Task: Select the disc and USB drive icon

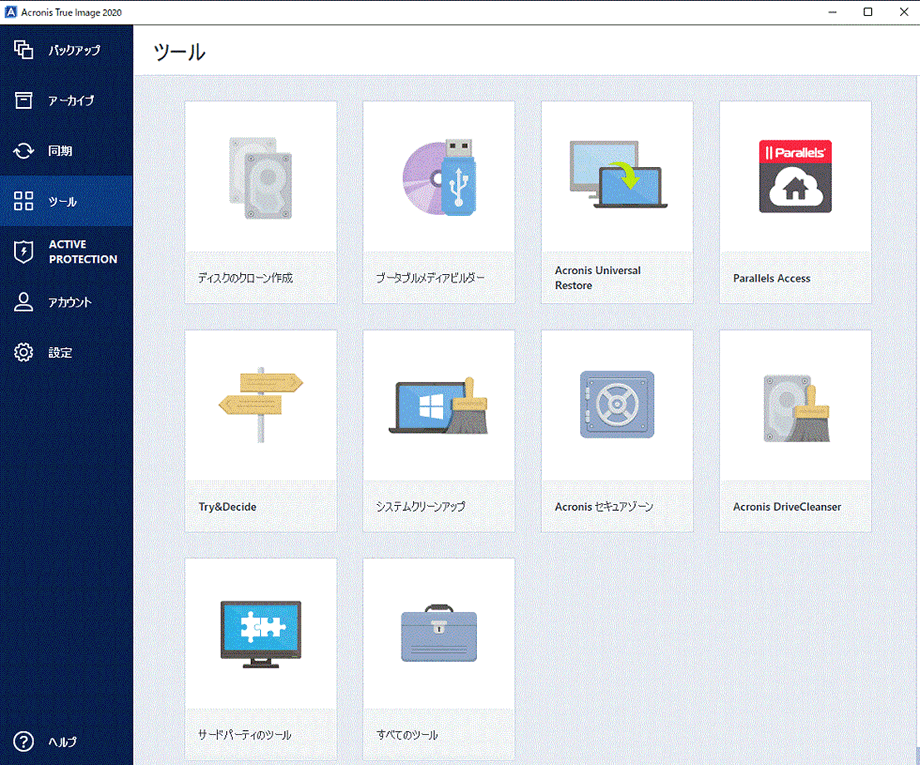Action: point(439,178)
